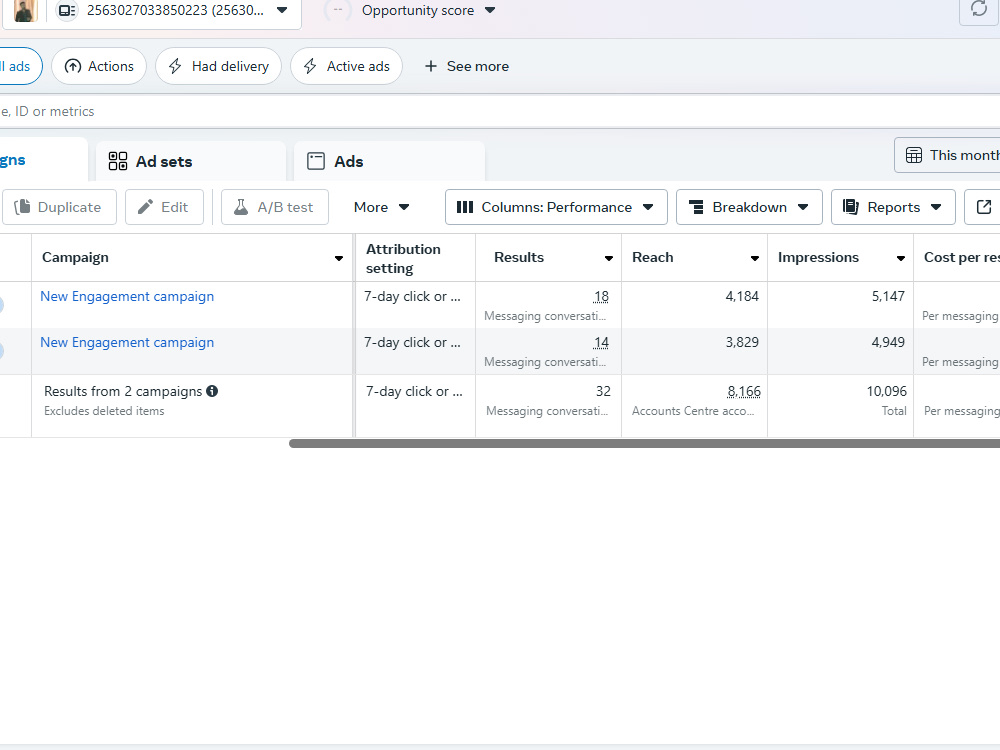Viewport: 1000px width, 750px height.
Task: Apply the Active ads filter
Action: coord(346,66)
